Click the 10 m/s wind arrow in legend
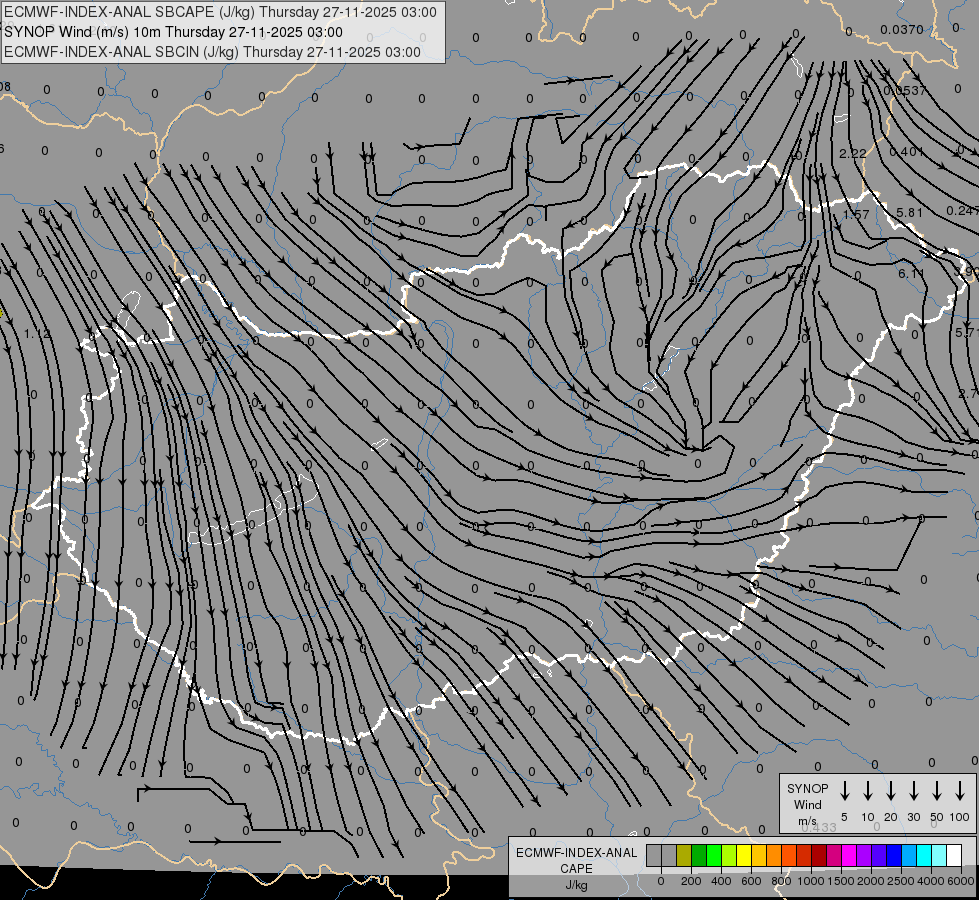 (867, 791)
